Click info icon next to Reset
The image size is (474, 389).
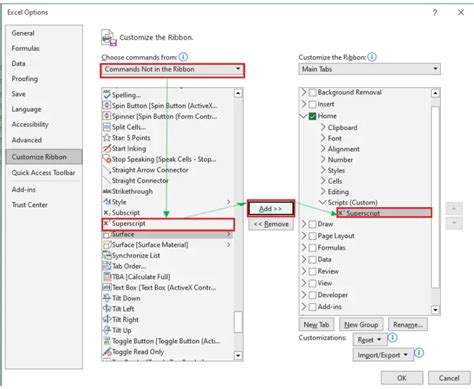(393, 338)
